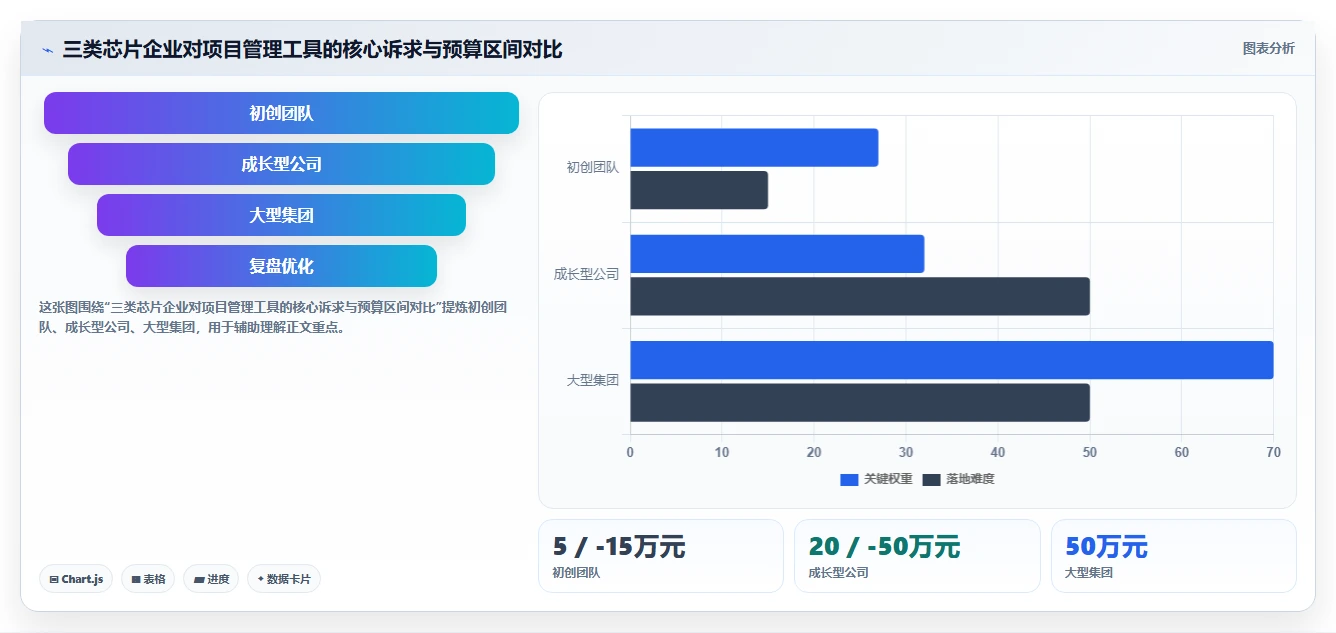Image resolution: width=1336 pixels, height=633 pixels.
Task: Click the dark bar for 初创团队
Action: [x=699, y=190]
